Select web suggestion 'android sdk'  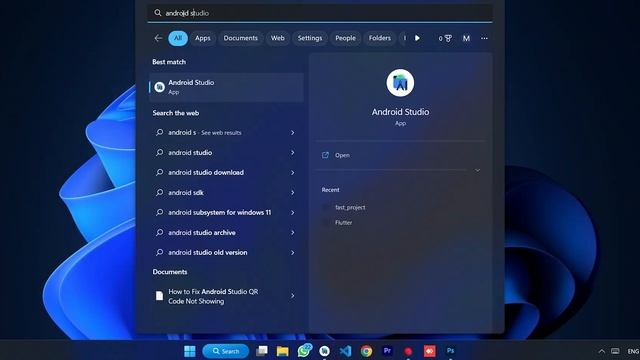[227, 193]
